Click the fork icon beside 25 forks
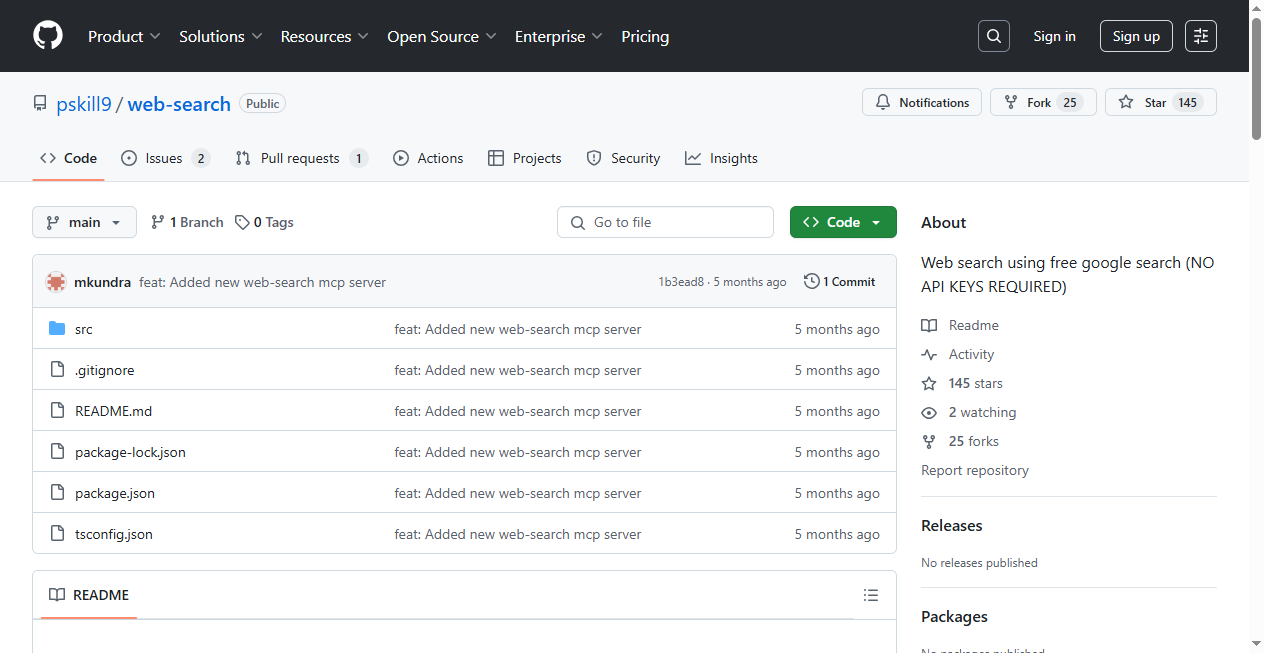The height and width of the screenshot is (653, 1264). tap(929, 441)
